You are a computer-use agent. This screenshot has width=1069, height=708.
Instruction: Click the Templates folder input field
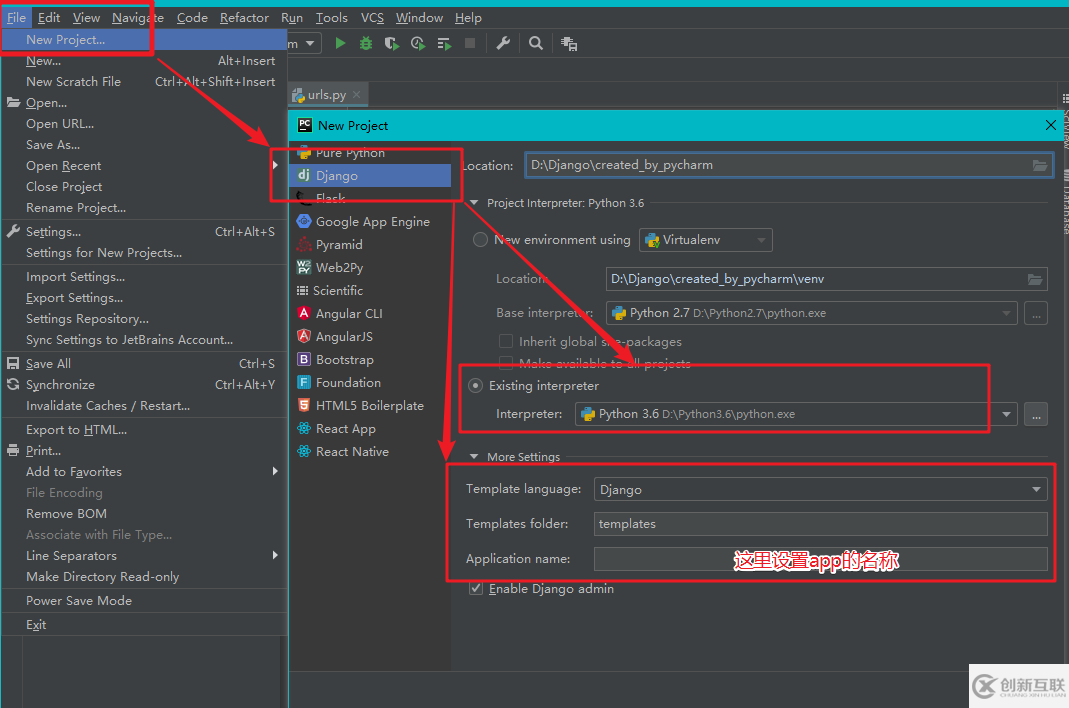pyautogui.click(x=820, y=524)
